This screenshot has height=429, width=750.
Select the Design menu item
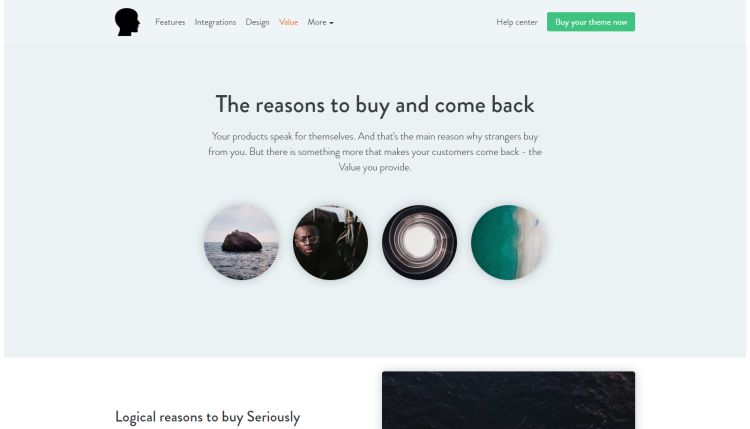point(257,22)
